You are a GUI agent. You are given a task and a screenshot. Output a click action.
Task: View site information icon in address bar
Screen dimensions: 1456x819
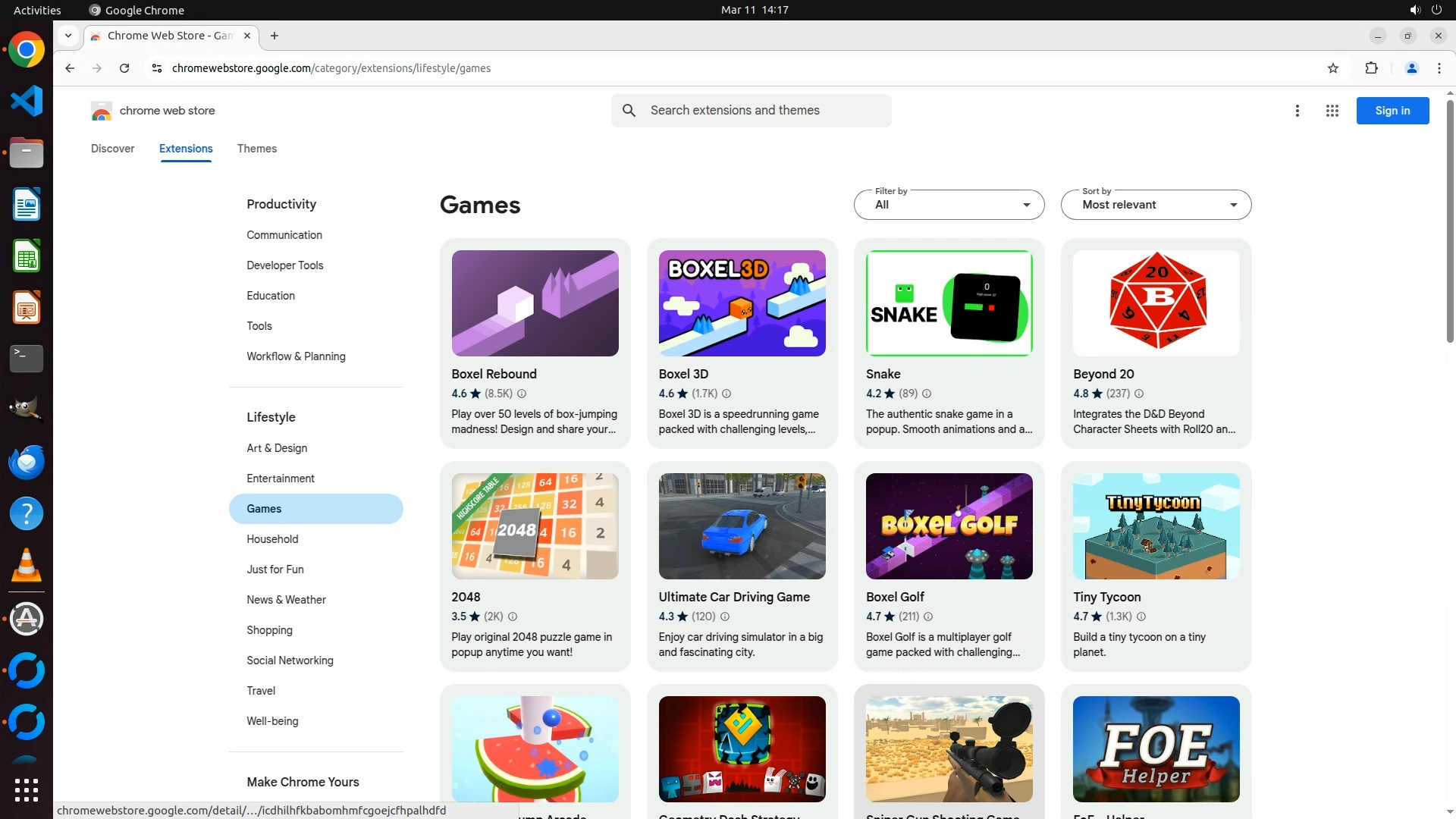point(156,68)
